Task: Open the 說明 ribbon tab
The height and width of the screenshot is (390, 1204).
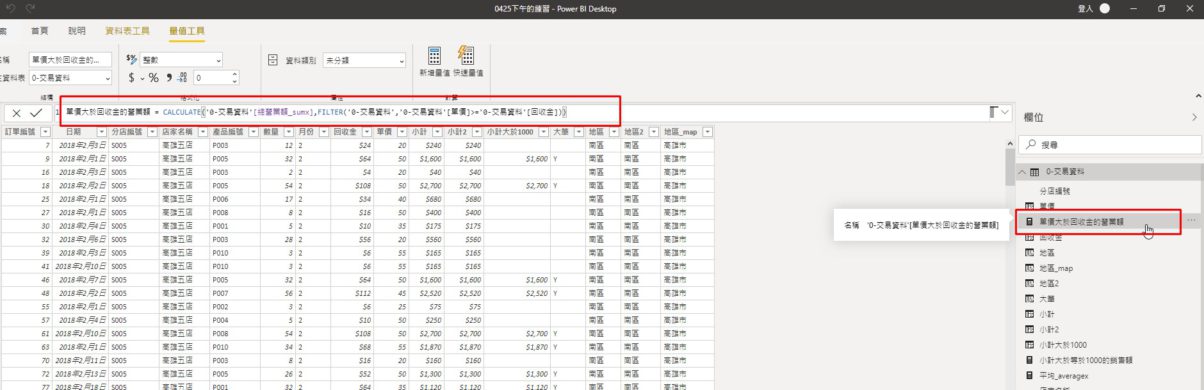Action: (x=77, y=31)
